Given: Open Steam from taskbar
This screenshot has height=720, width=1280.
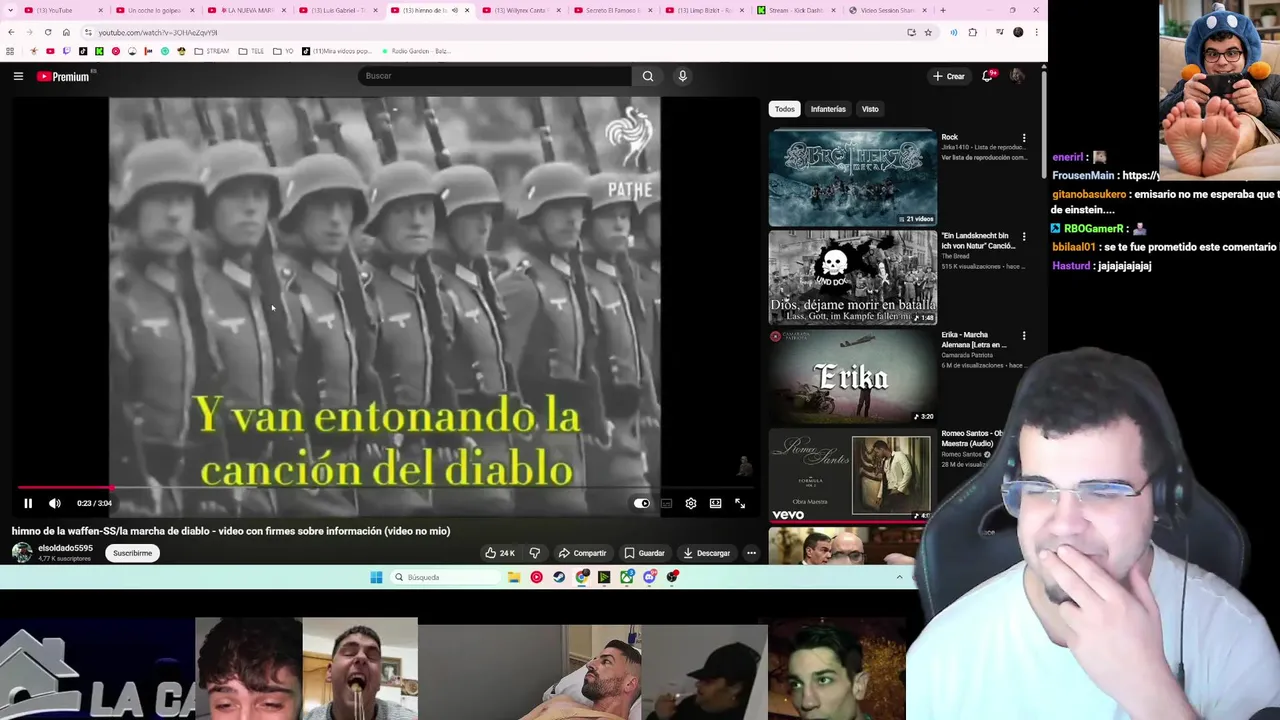Looking at the screenshot, I should [x=559, y=577].
